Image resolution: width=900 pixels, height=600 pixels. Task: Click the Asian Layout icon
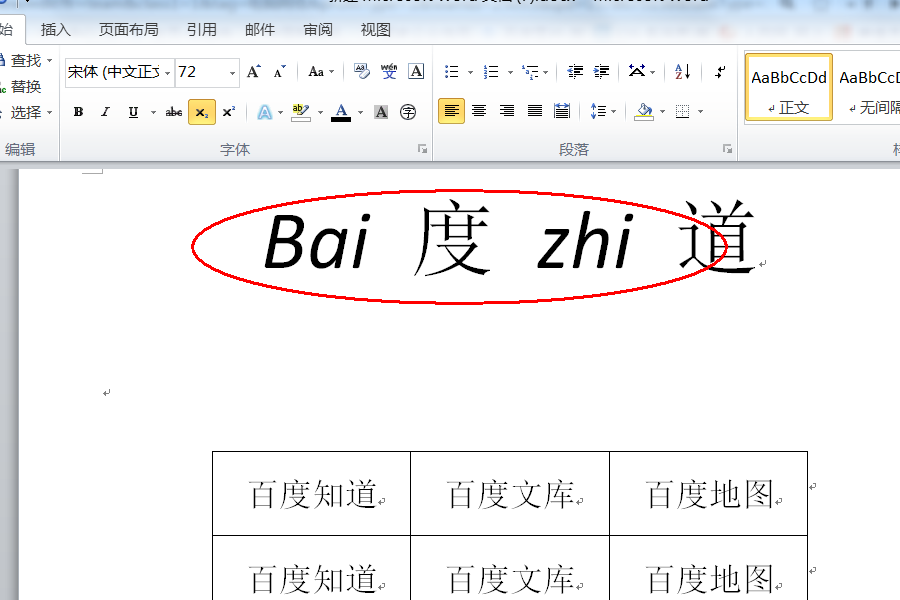coord(637,72)
